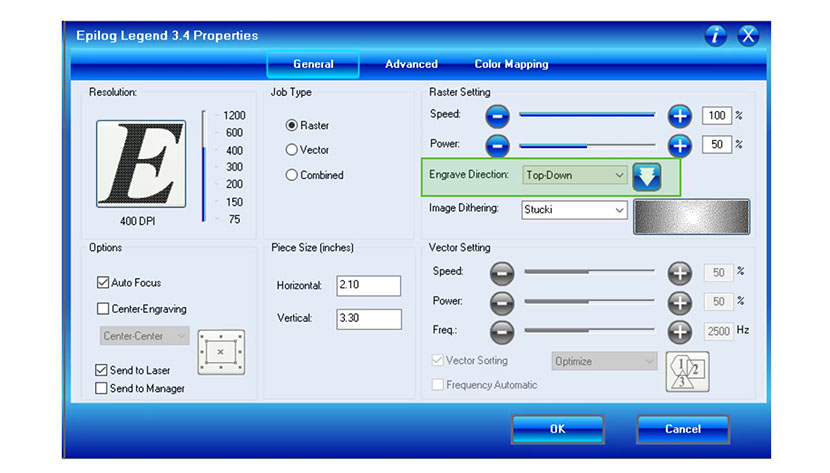Screen dimensions: 830x473
Task: Open the info icon in title bar
Action: (x=715, y=35)
